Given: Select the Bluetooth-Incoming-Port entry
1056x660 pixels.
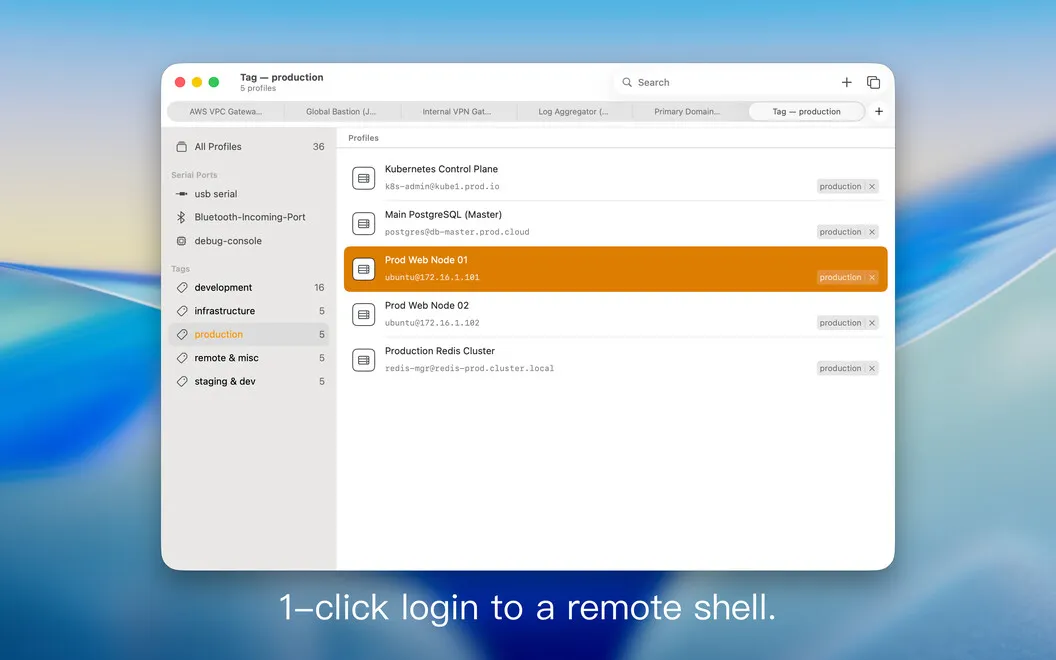Looking at the screenshot, I should 249,217.
